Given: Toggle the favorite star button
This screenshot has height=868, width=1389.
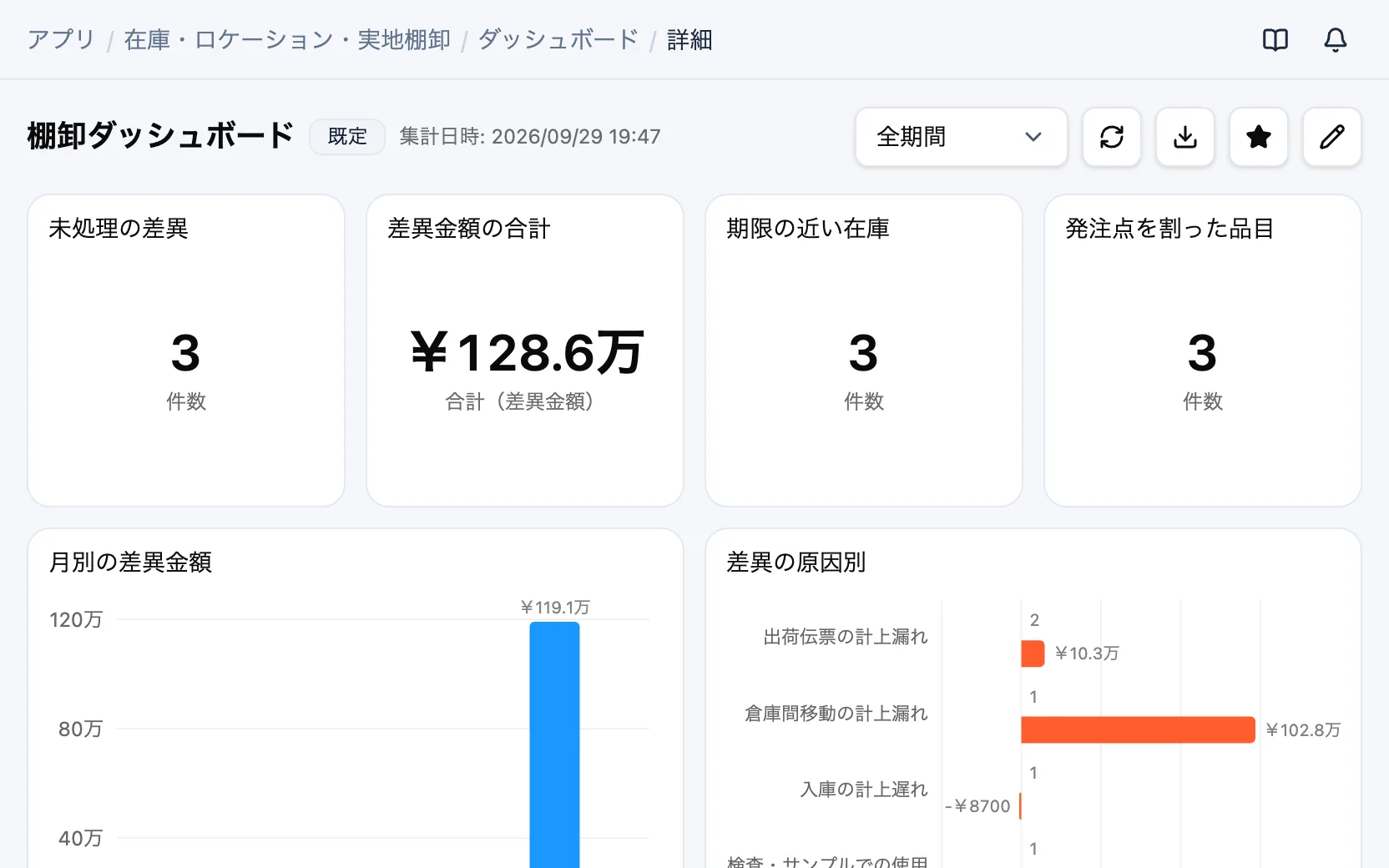Looking at the screenshot, I should click(x=1259, y=137).
